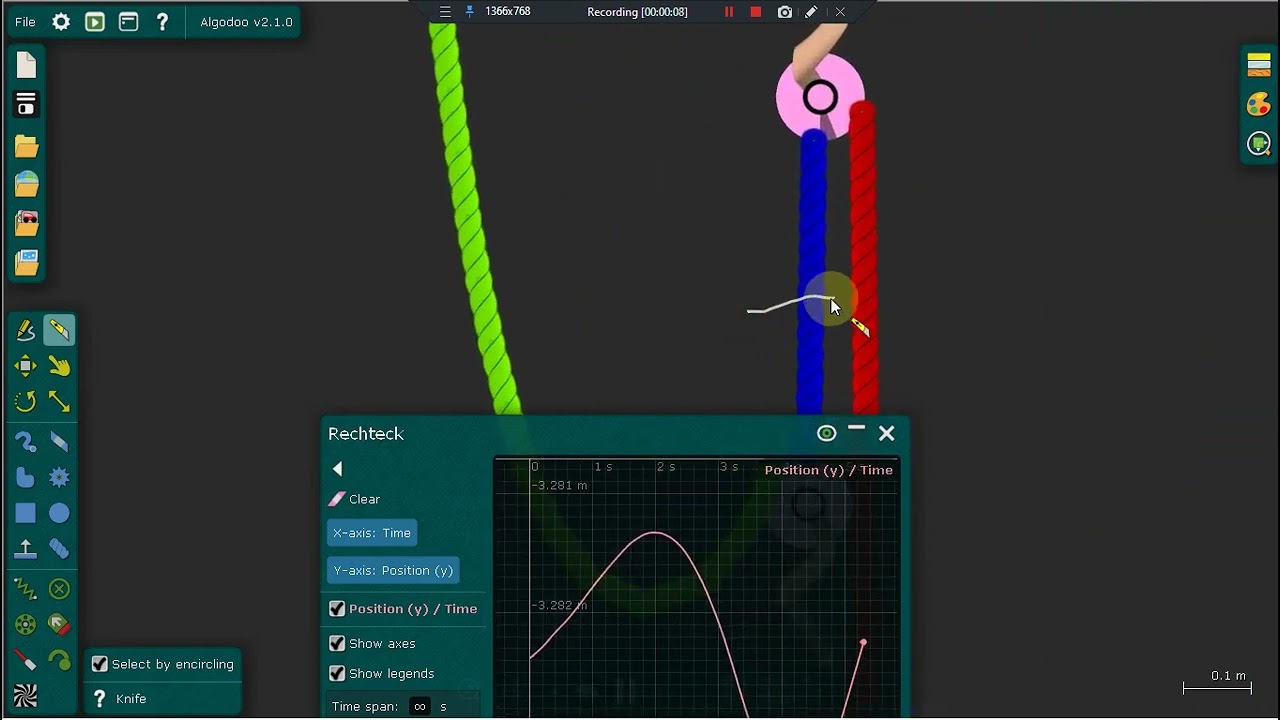Pause the screen recording
Image resolution: width=1280 pixels, height=720 pixels.
pyautogui.click(x=729, y=12)
